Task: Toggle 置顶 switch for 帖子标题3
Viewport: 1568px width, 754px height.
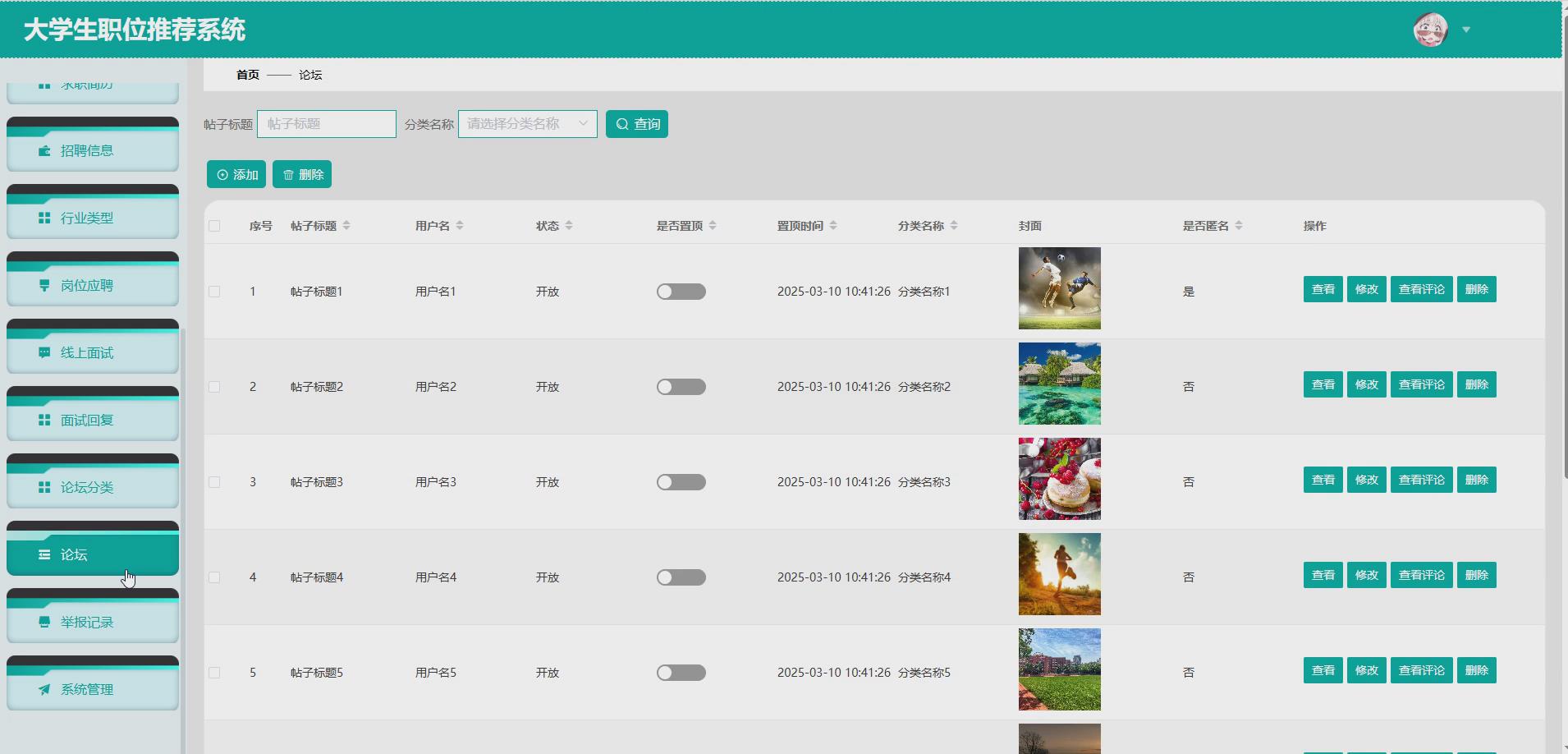Action: tap(681, 482)
